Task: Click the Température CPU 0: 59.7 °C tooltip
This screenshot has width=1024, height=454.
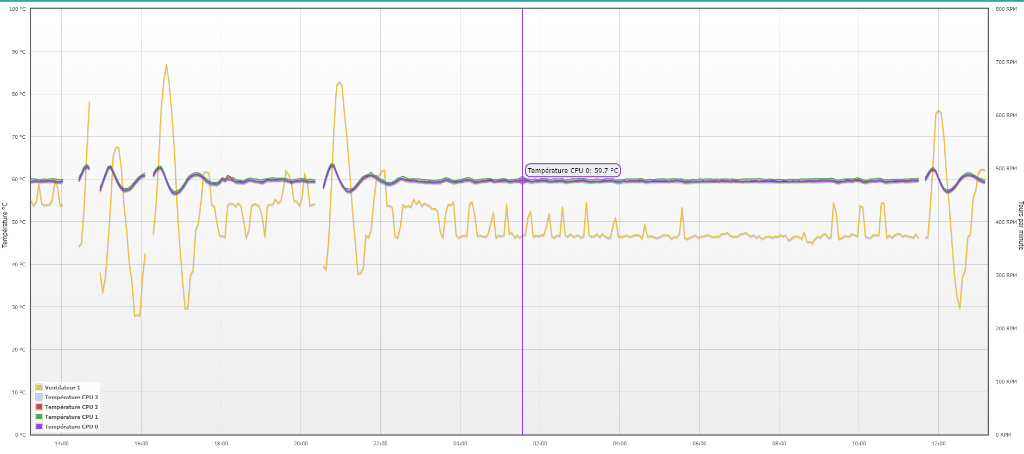Action: [573, 170]
